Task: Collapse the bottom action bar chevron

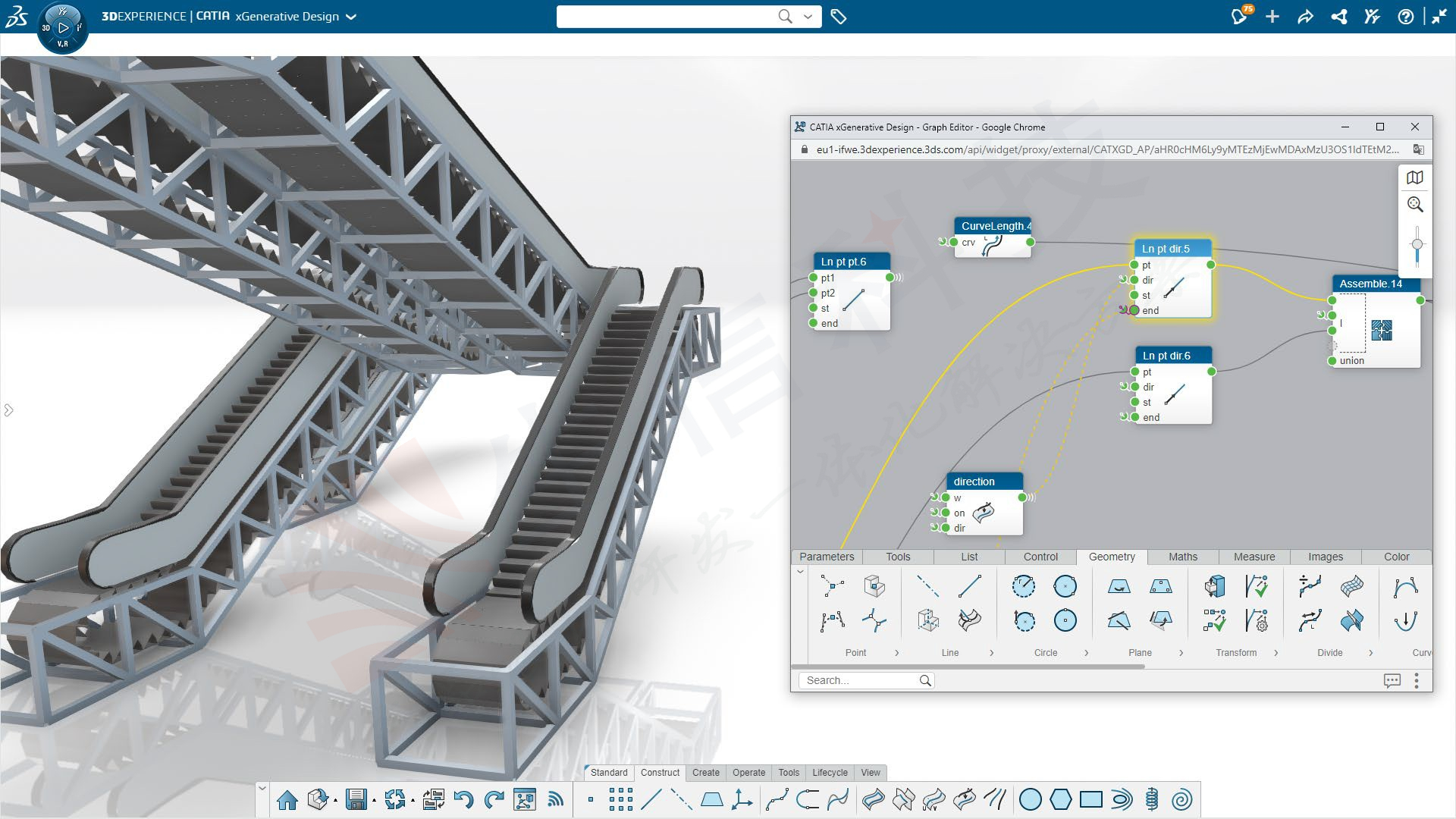Action: (x=262, y=789)
